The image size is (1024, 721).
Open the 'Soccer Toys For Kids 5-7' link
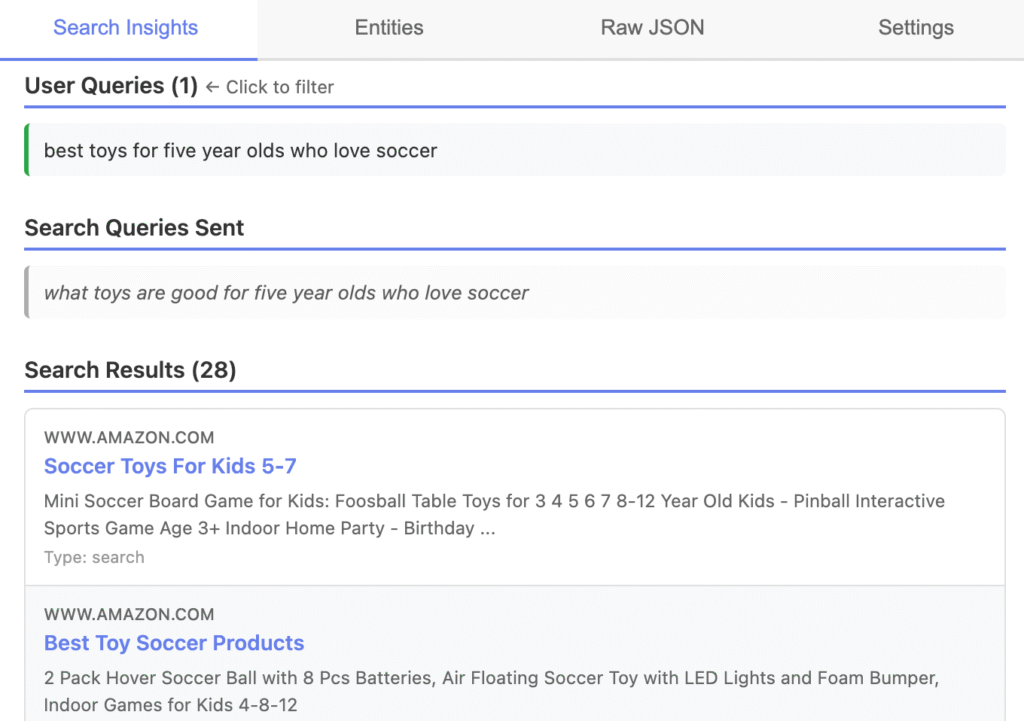[x=170, y=466]
